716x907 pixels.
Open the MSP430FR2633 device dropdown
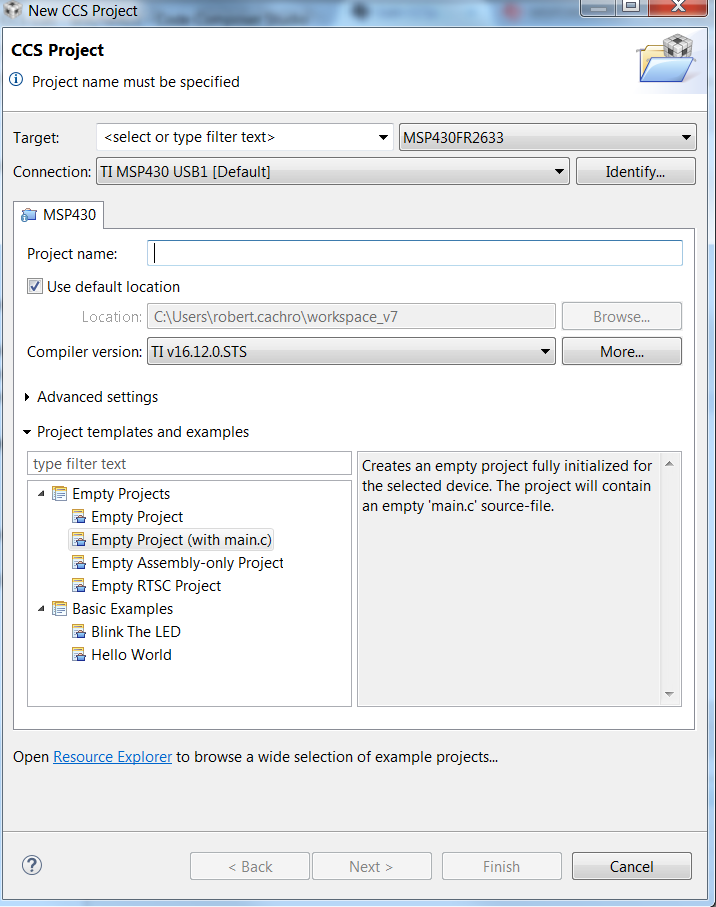coord(686,138)
